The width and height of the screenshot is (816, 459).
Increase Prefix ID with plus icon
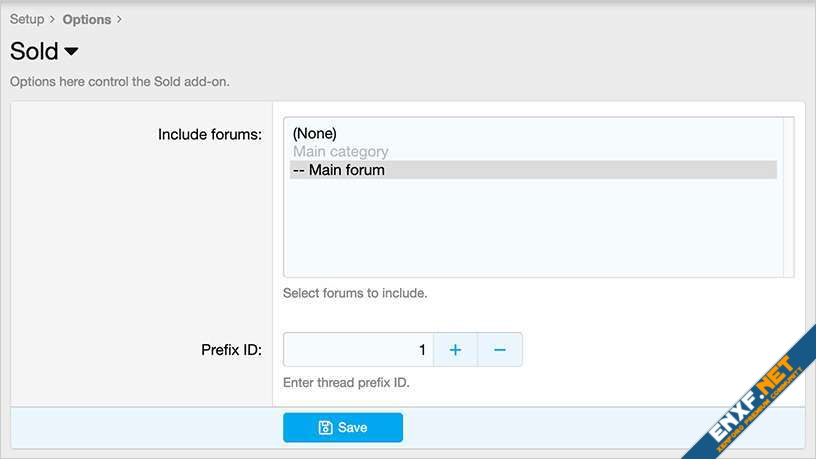pos(455,350)
